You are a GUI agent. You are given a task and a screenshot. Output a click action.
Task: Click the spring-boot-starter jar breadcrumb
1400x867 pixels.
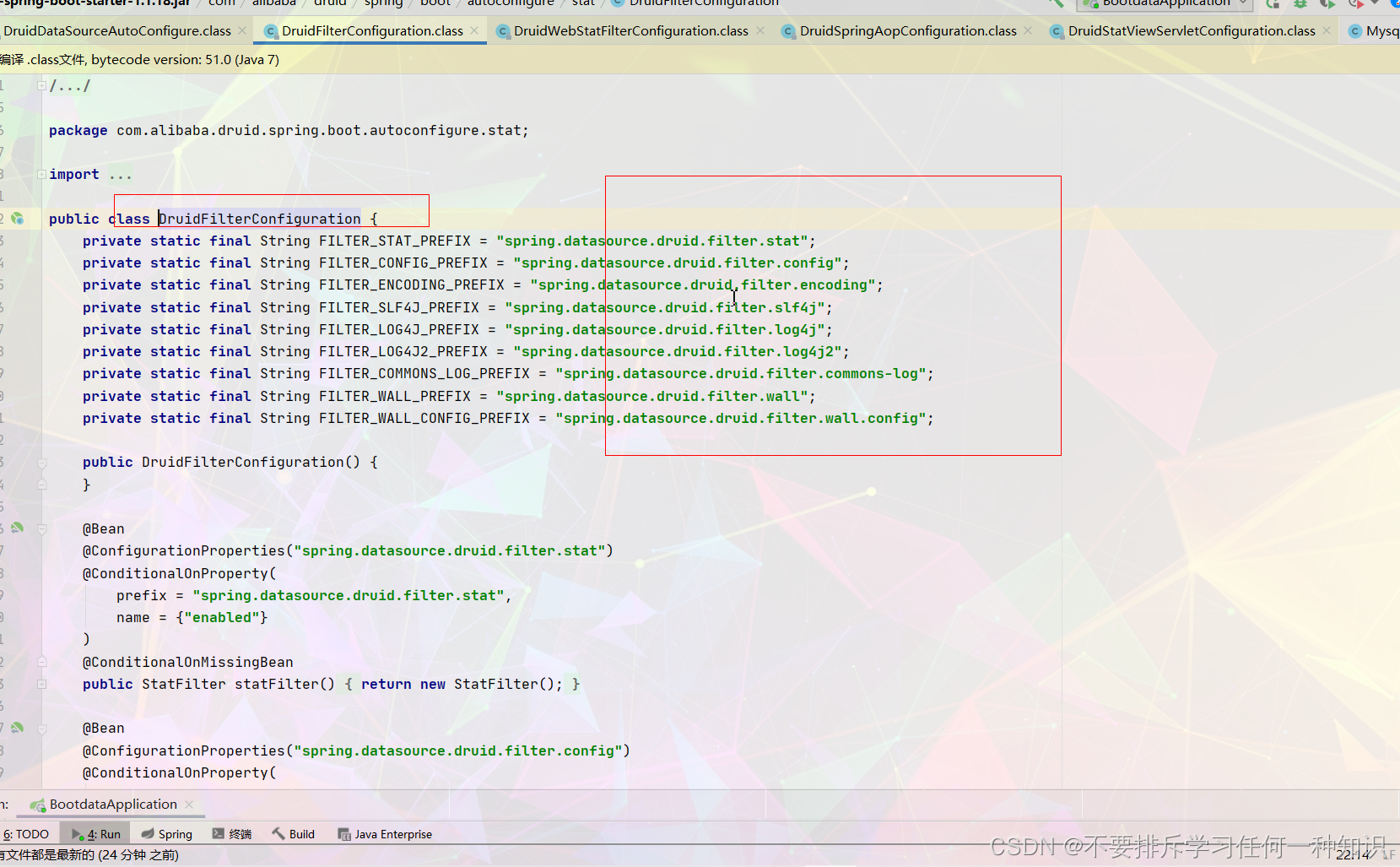click(x=95, y=3)
